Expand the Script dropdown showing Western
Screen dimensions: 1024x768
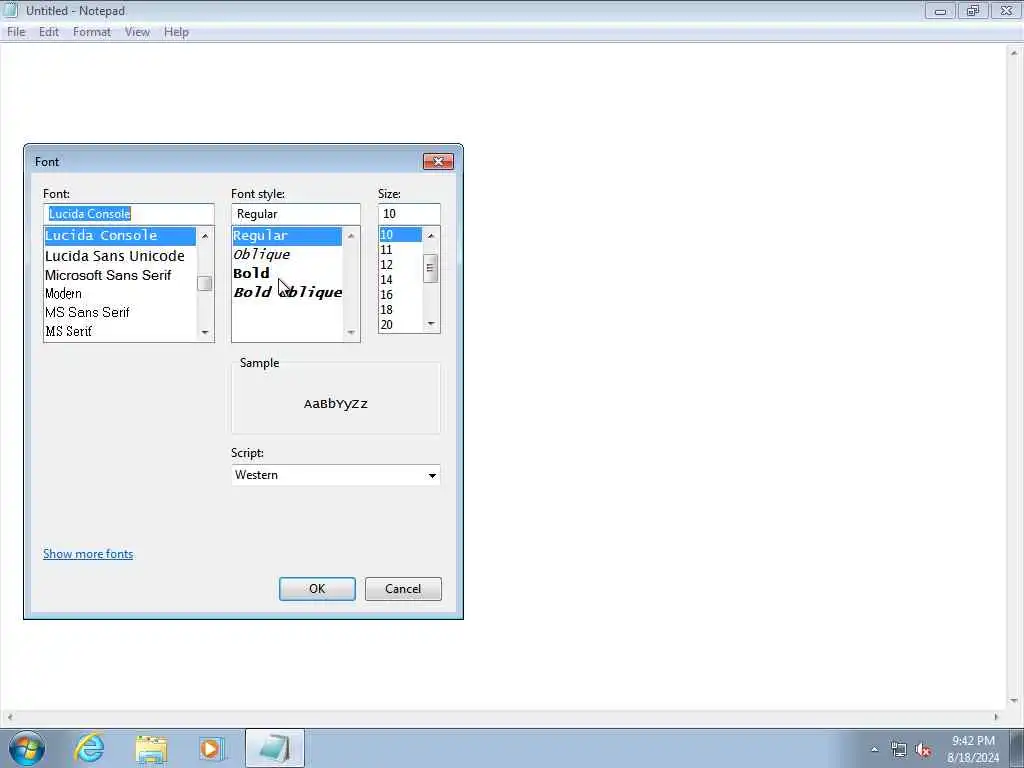(x=432, y=475)
